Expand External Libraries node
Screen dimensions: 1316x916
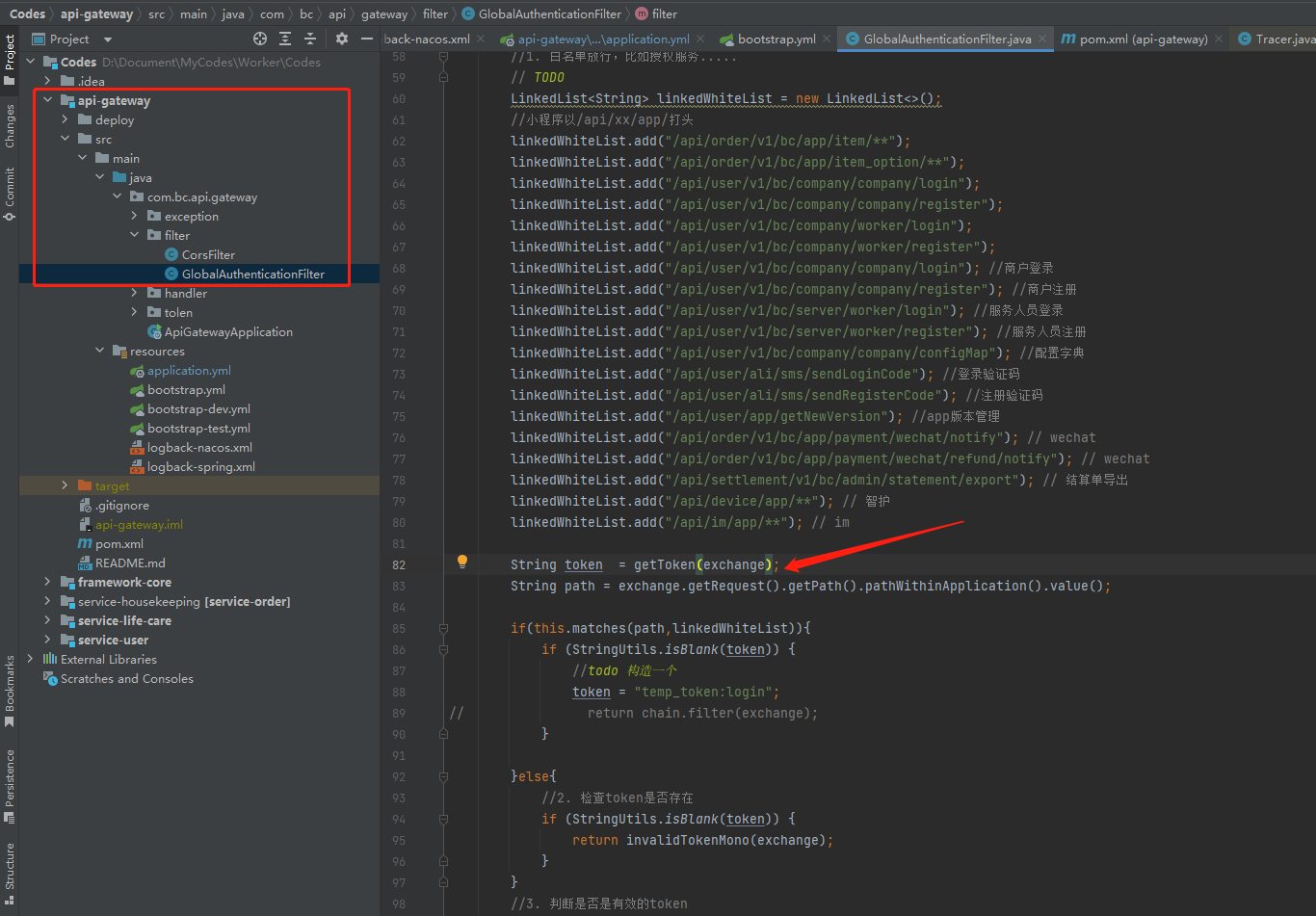pos(31,659)
